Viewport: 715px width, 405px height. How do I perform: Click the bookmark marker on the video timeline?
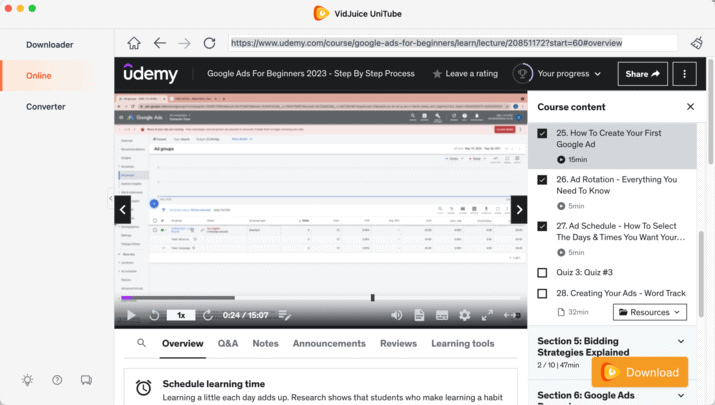click(x=373, y=298)
